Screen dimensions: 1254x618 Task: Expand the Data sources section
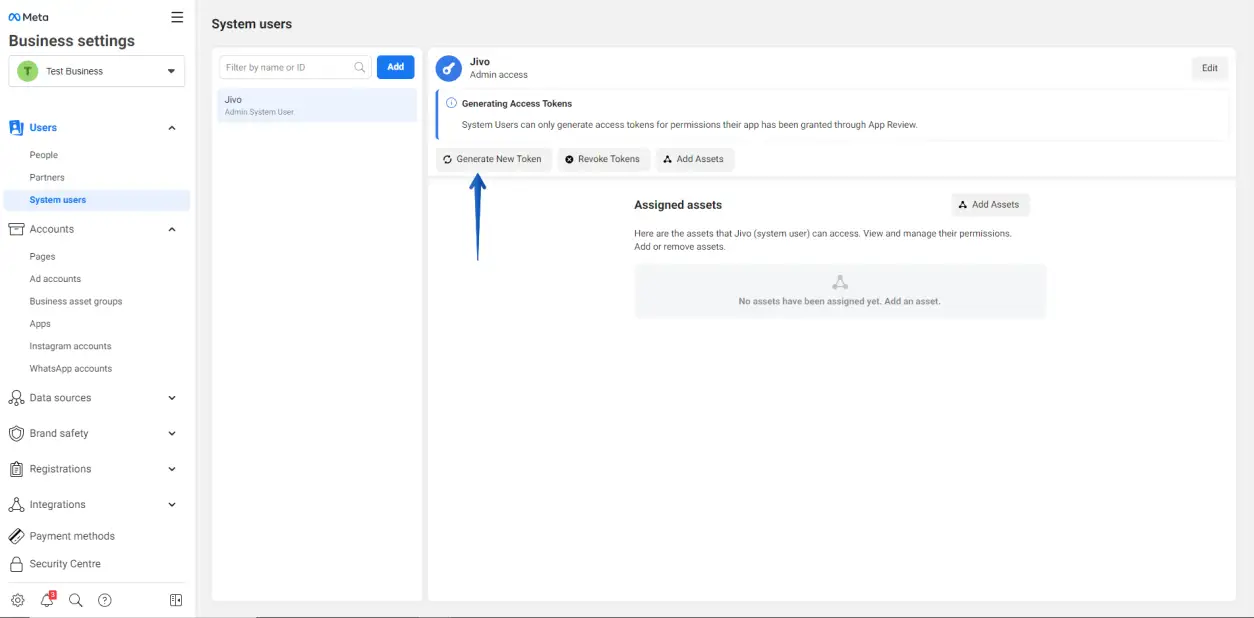[172, 398]
